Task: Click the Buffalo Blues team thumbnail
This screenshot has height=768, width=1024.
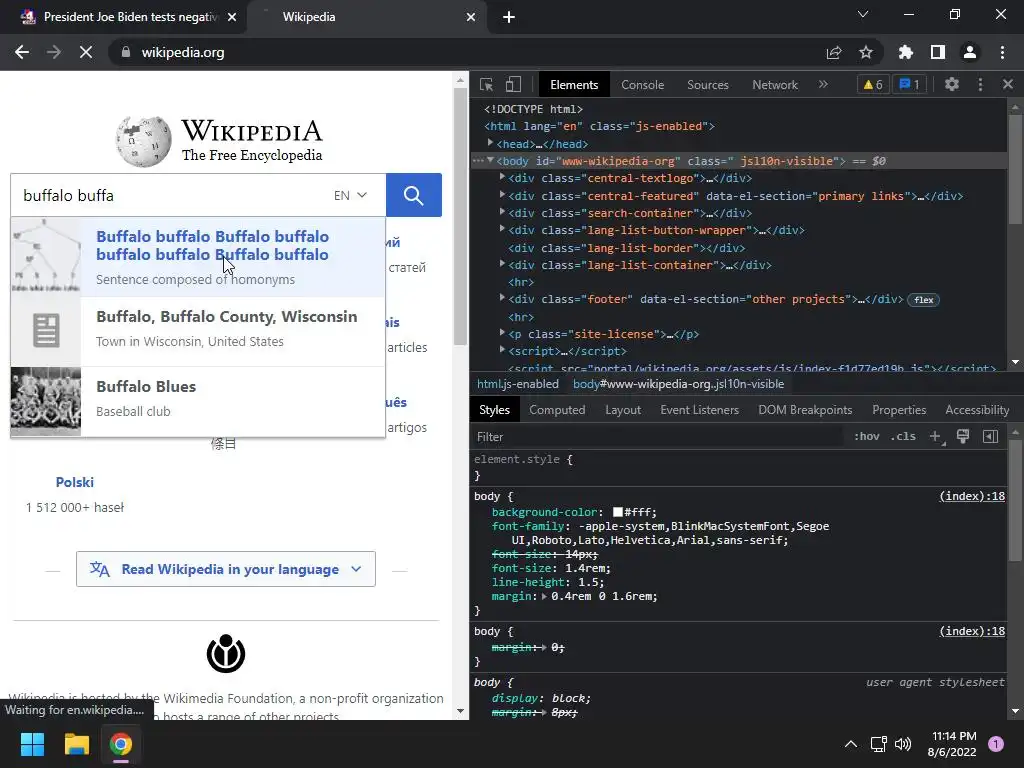Action: tap(46, 401)
